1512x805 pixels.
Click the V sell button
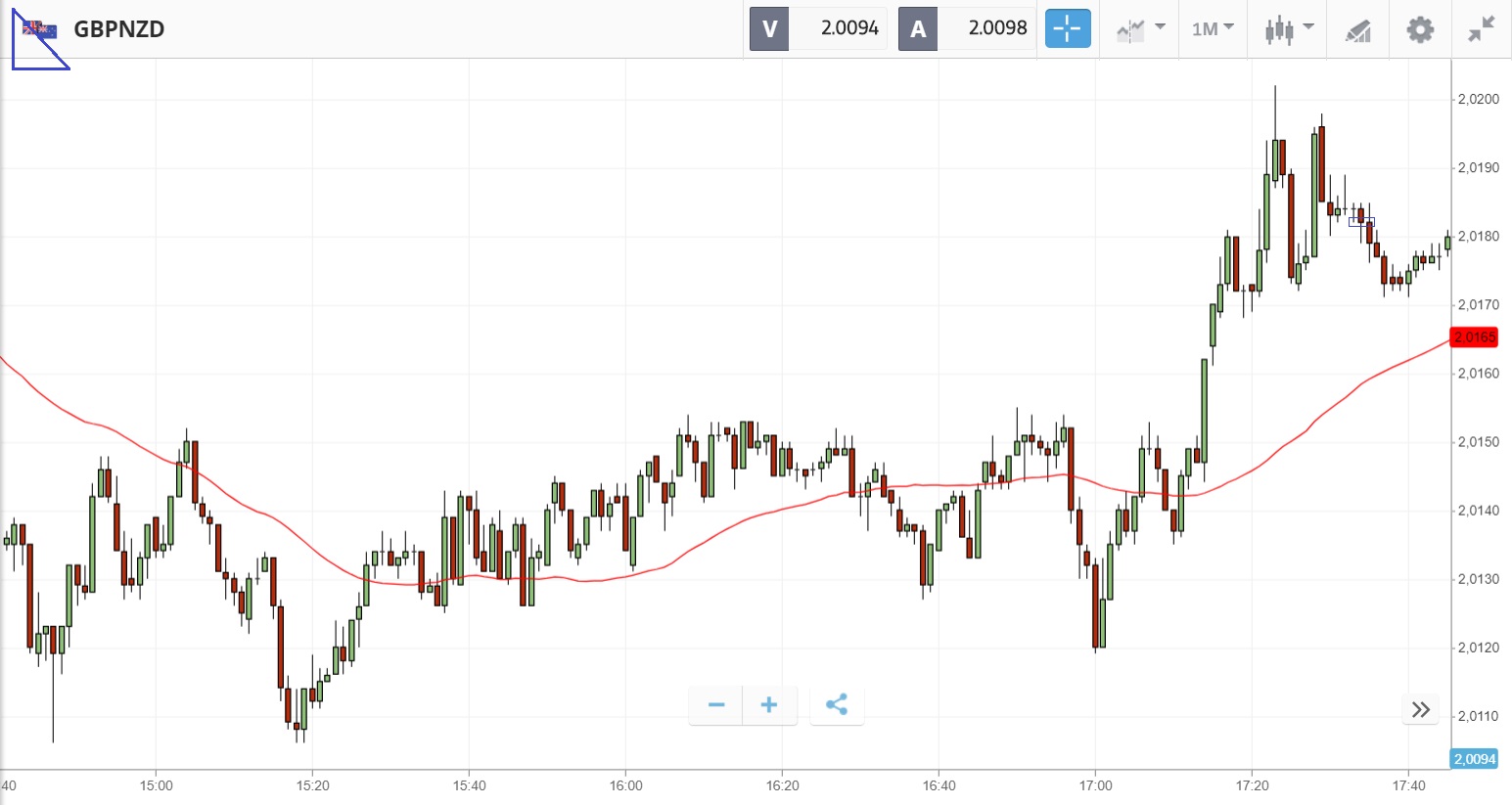(769, 28)
